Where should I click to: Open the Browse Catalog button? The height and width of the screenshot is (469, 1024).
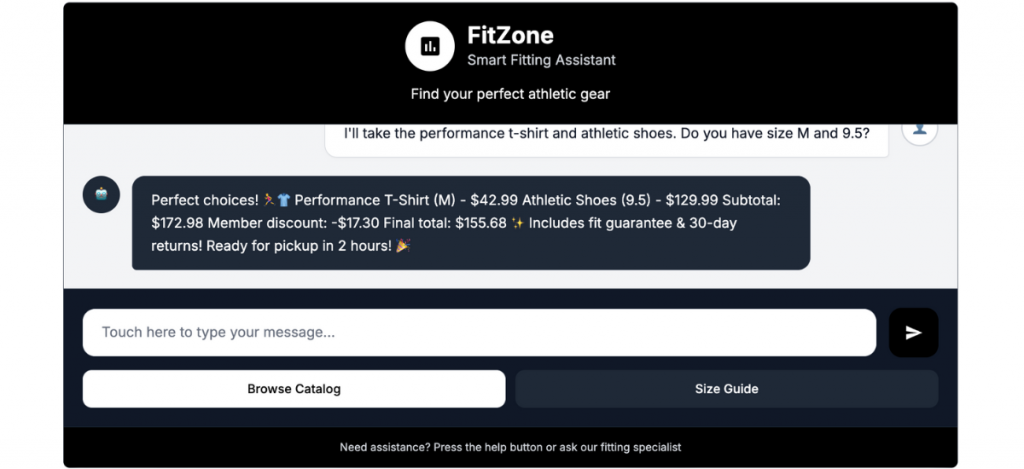tap(294, 389)
